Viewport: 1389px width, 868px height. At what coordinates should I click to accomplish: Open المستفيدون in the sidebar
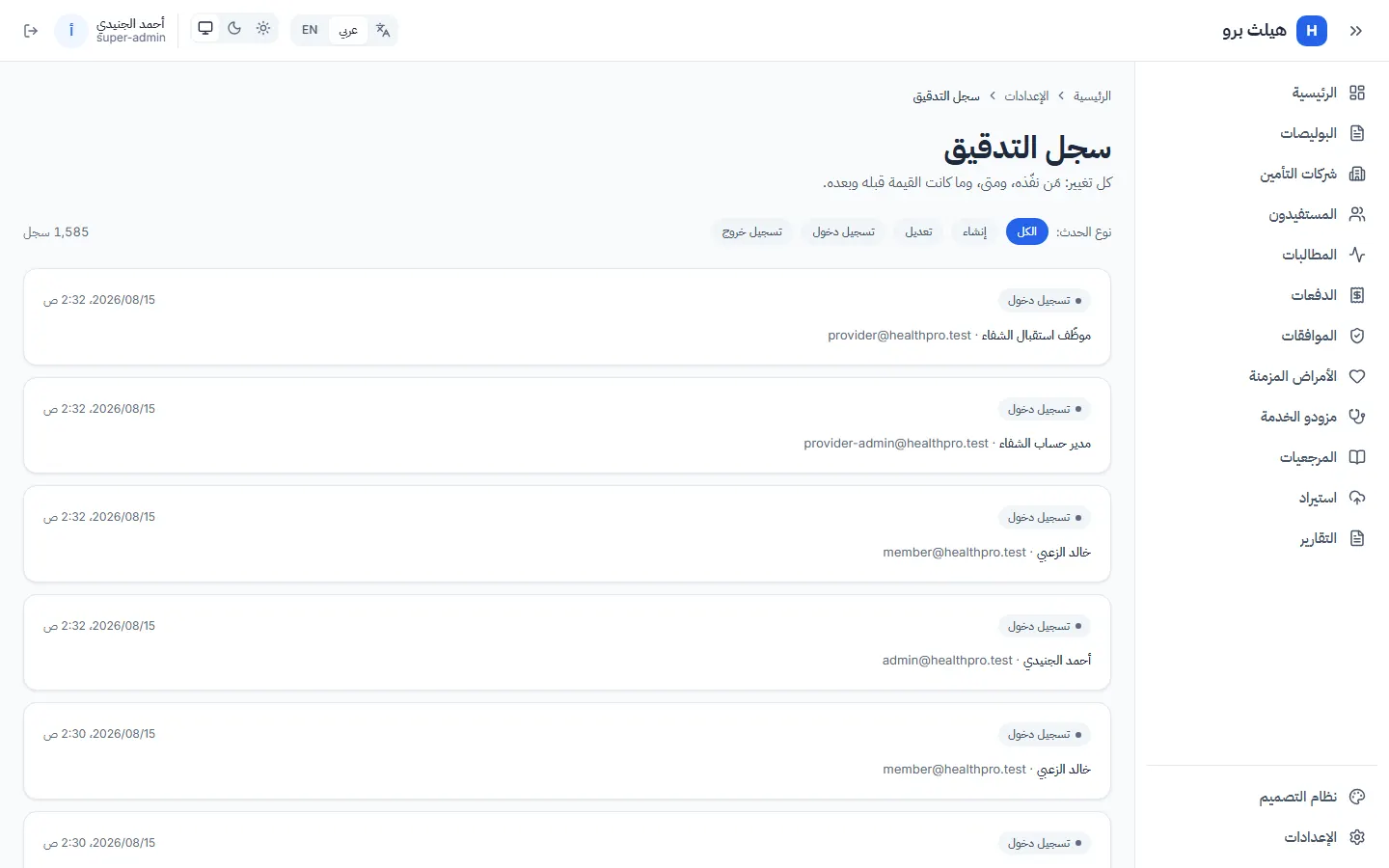click(x=1262, y=214)
